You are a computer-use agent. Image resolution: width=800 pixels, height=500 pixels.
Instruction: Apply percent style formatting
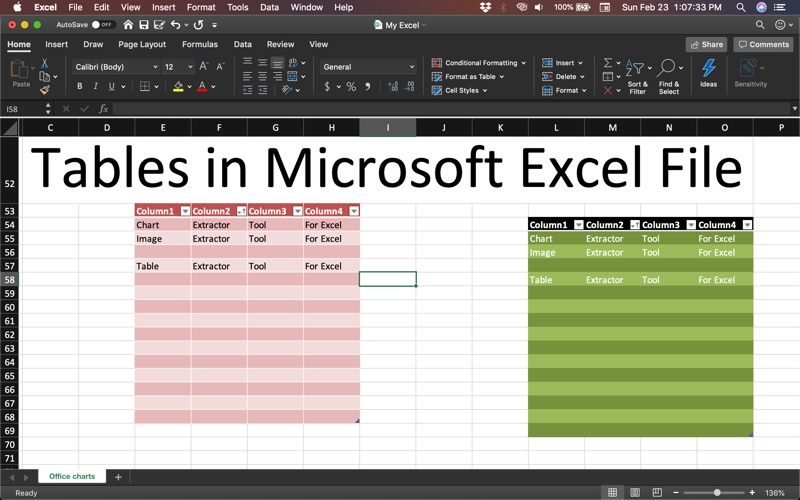pyautogui.click(x=351, y=87)
